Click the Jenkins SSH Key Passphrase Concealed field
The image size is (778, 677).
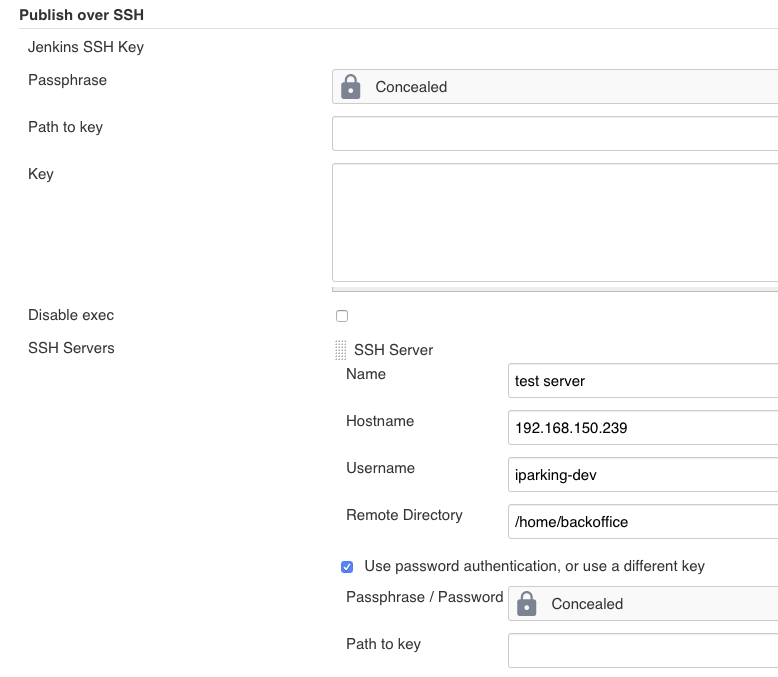click(x=555, y=87)
